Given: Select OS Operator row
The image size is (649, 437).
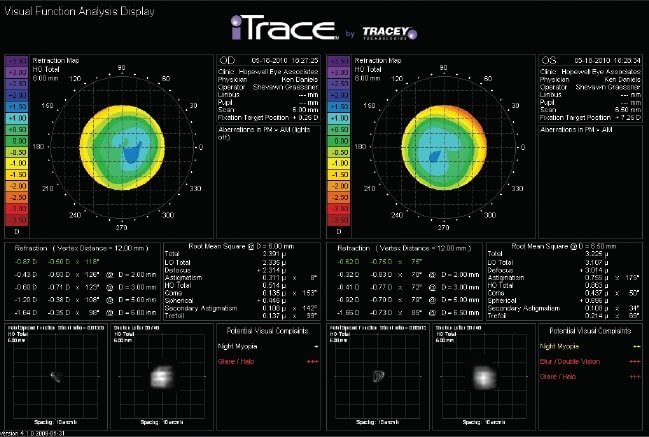Looking at the screenshot, I should 590,87.
